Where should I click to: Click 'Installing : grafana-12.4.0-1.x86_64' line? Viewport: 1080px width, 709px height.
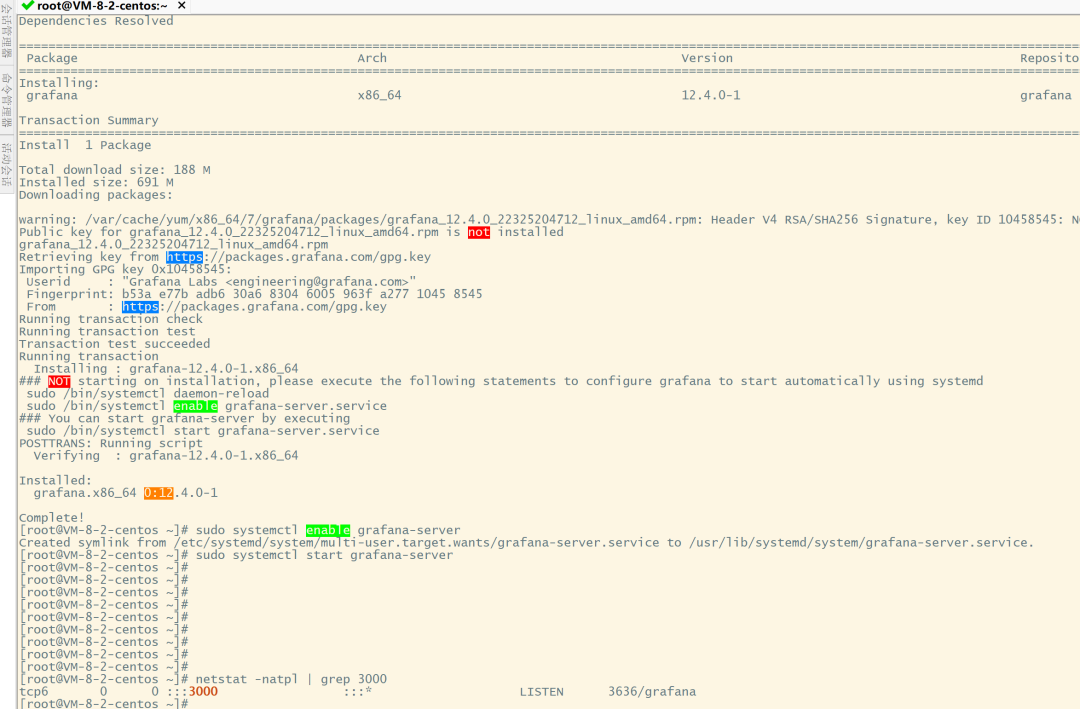tap(166, 369)
